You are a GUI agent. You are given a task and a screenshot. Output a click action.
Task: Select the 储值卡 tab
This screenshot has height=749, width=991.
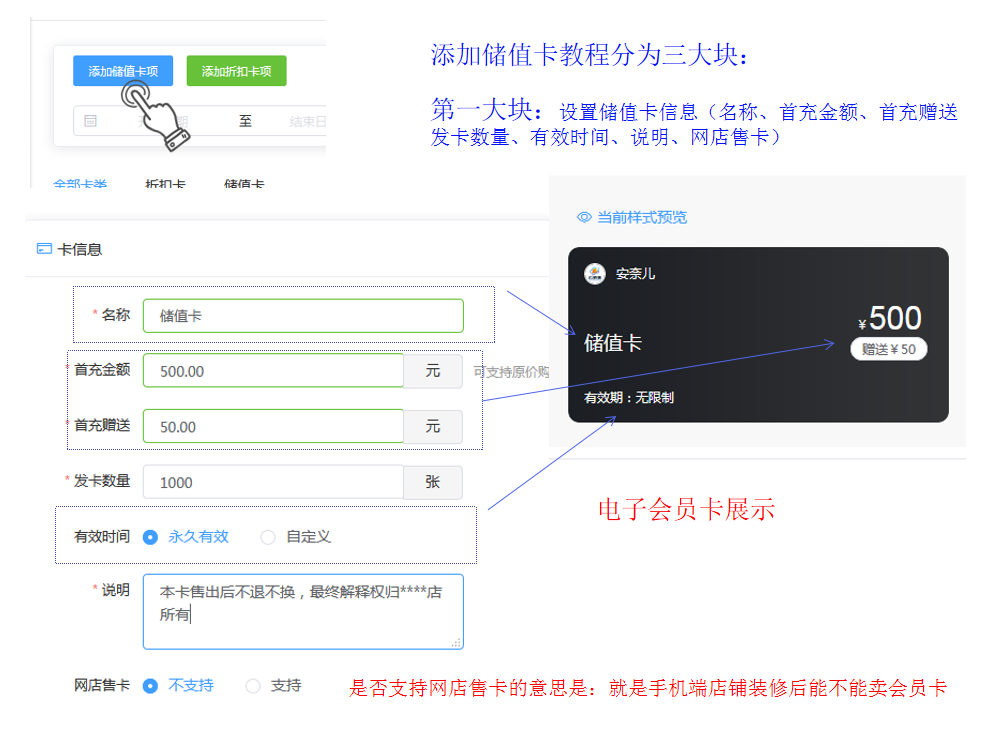click(x=244, y=183)
